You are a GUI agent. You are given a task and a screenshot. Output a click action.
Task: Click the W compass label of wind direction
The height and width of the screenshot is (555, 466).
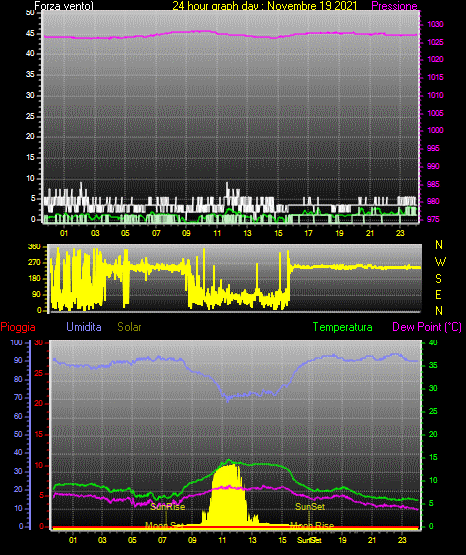click(440, 262)
